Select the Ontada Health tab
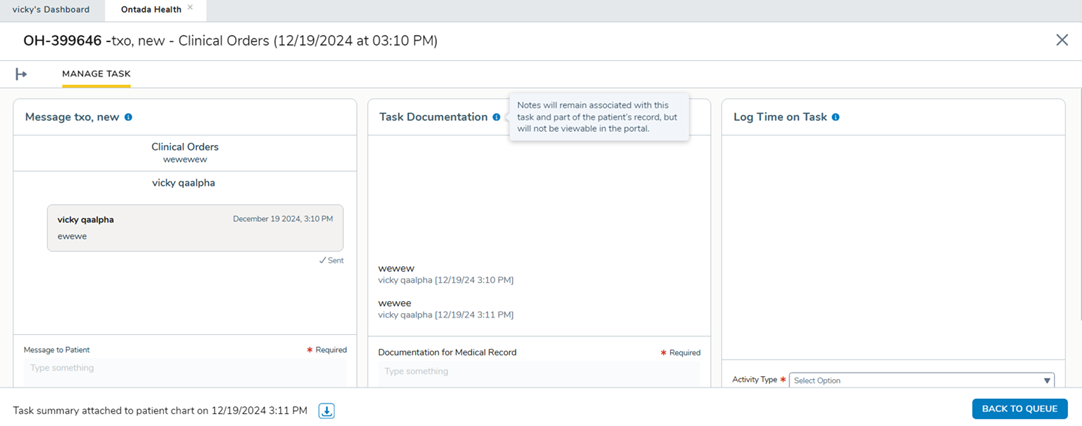 pyautogui.click(x=145, y=9)
